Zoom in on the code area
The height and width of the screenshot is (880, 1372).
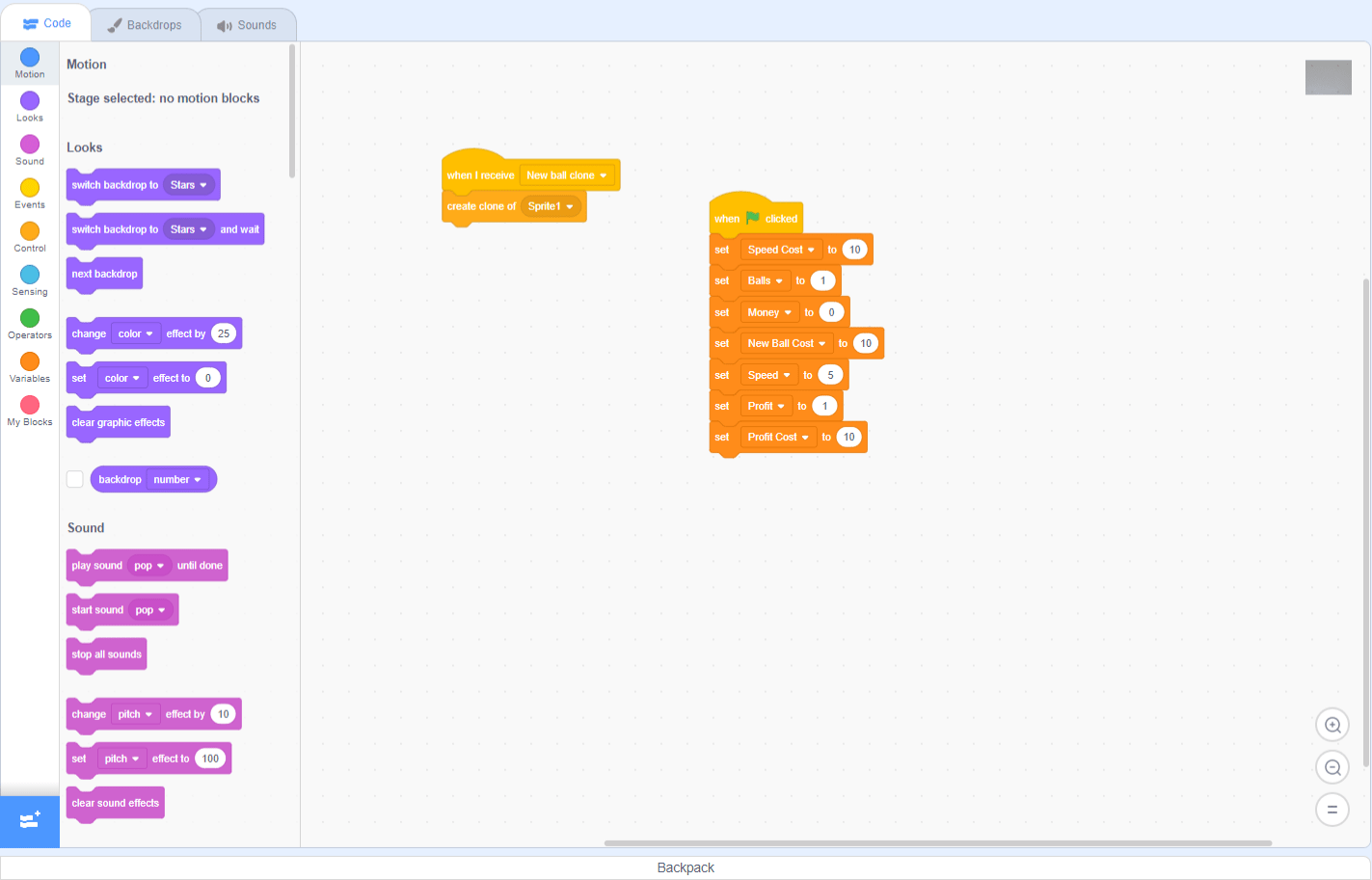point(1332,725)
